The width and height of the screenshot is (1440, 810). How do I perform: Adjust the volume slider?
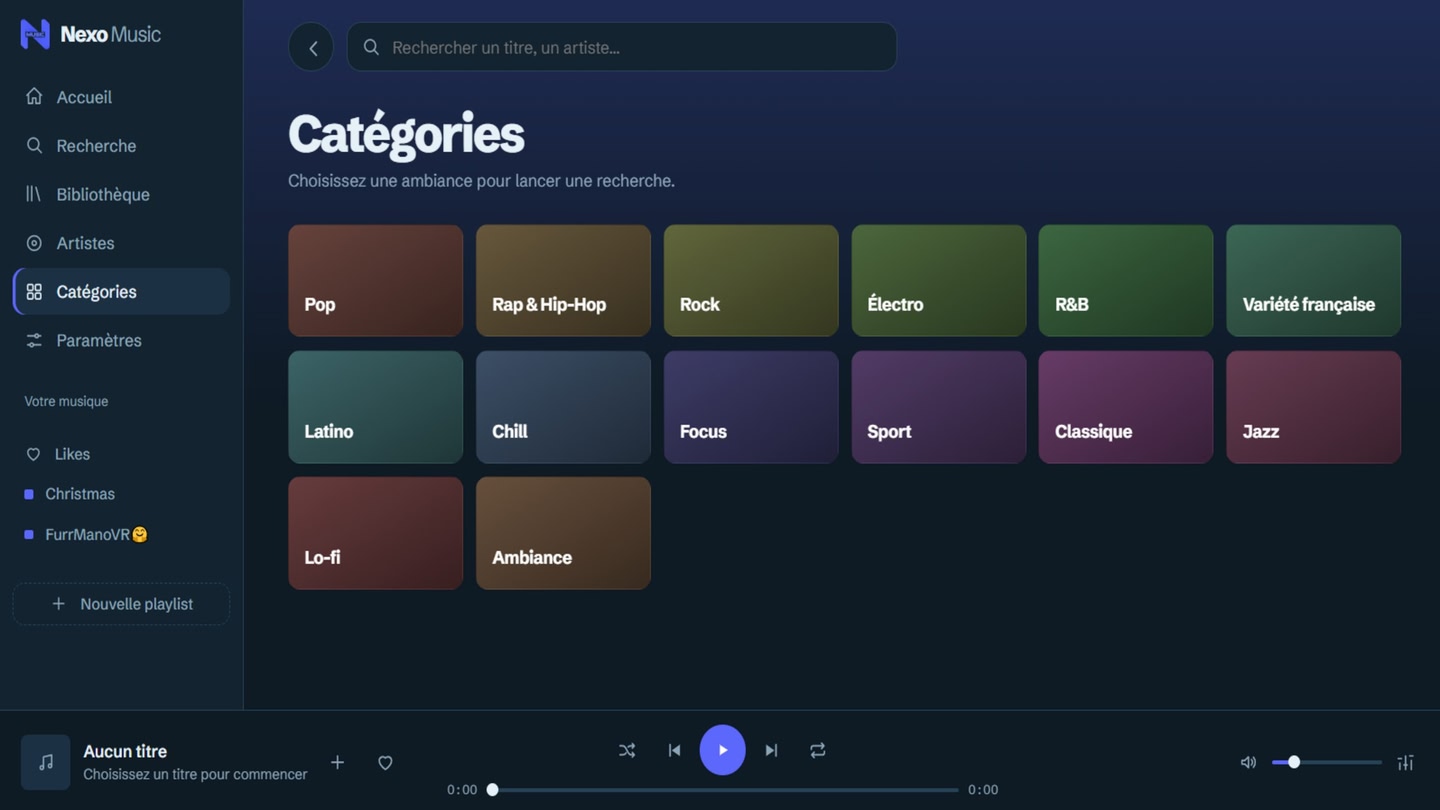pos(1326,762)
